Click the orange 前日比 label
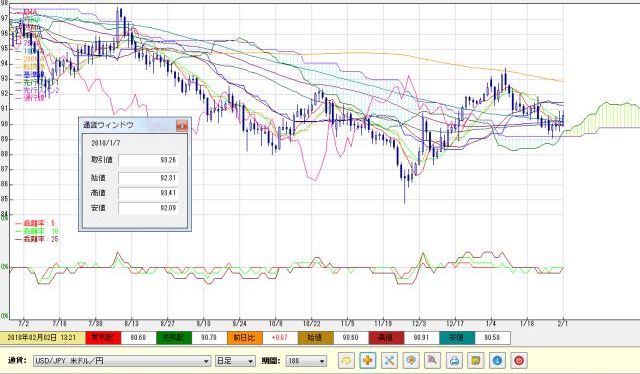640x374 pixels. [x=244, y=338]
